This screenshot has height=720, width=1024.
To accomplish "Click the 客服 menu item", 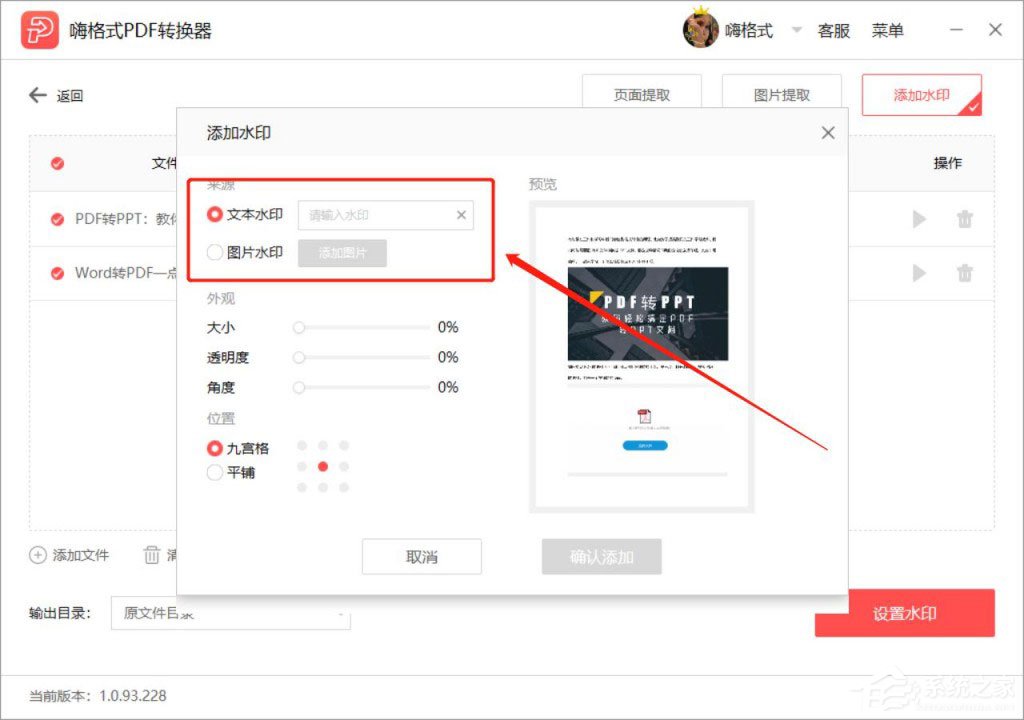I will tap(833, 30).
